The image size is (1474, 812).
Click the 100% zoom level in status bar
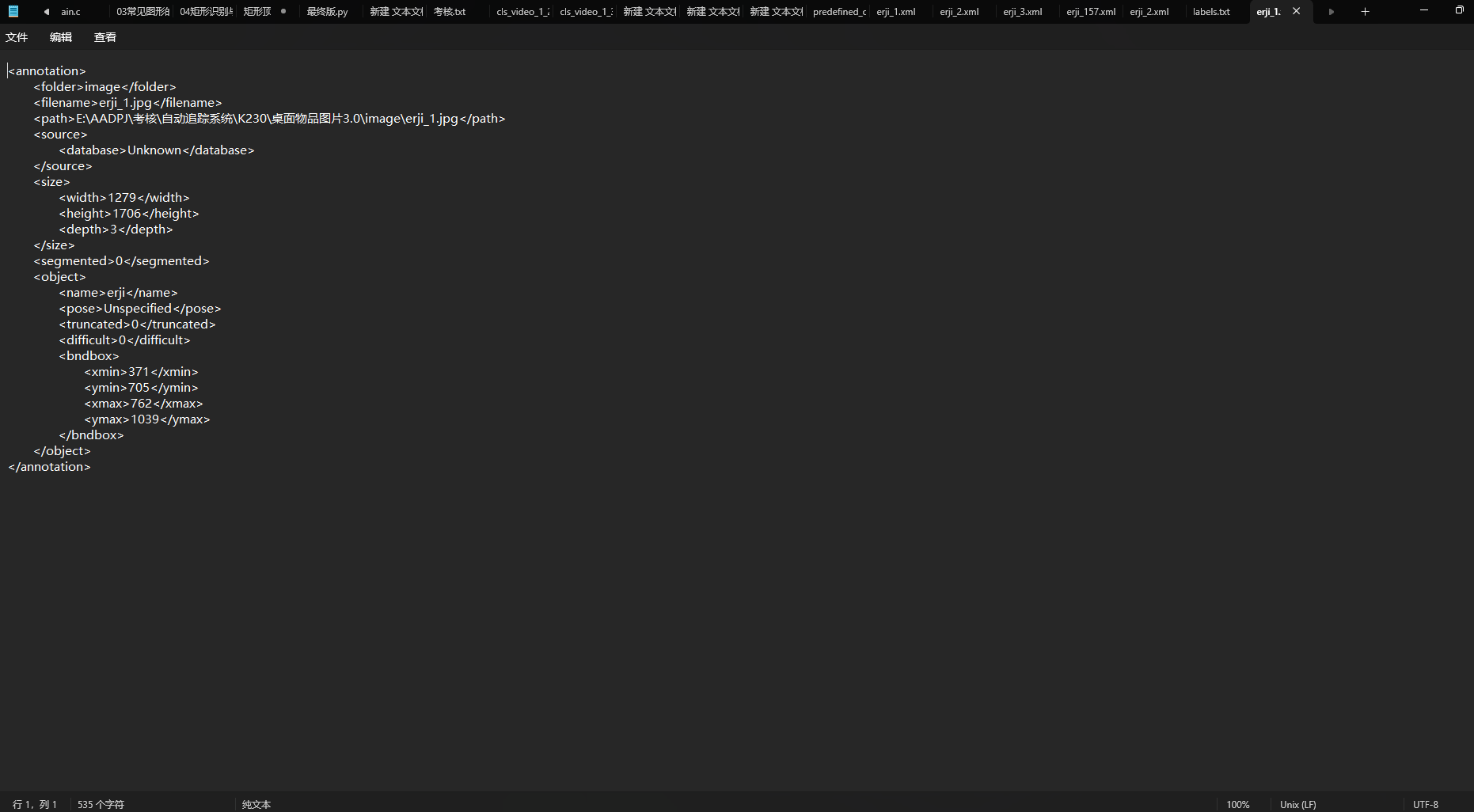click(1237, 804)
